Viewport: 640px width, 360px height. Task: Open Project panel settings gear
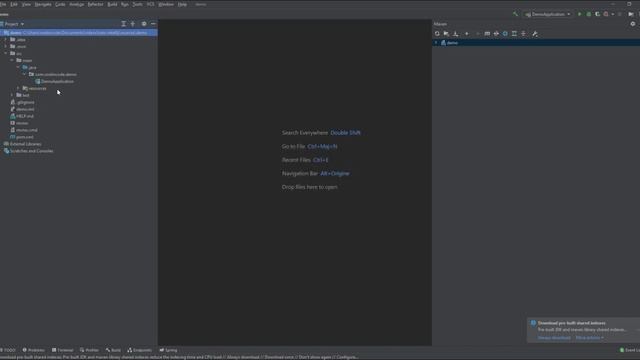(x=144, y=24)
